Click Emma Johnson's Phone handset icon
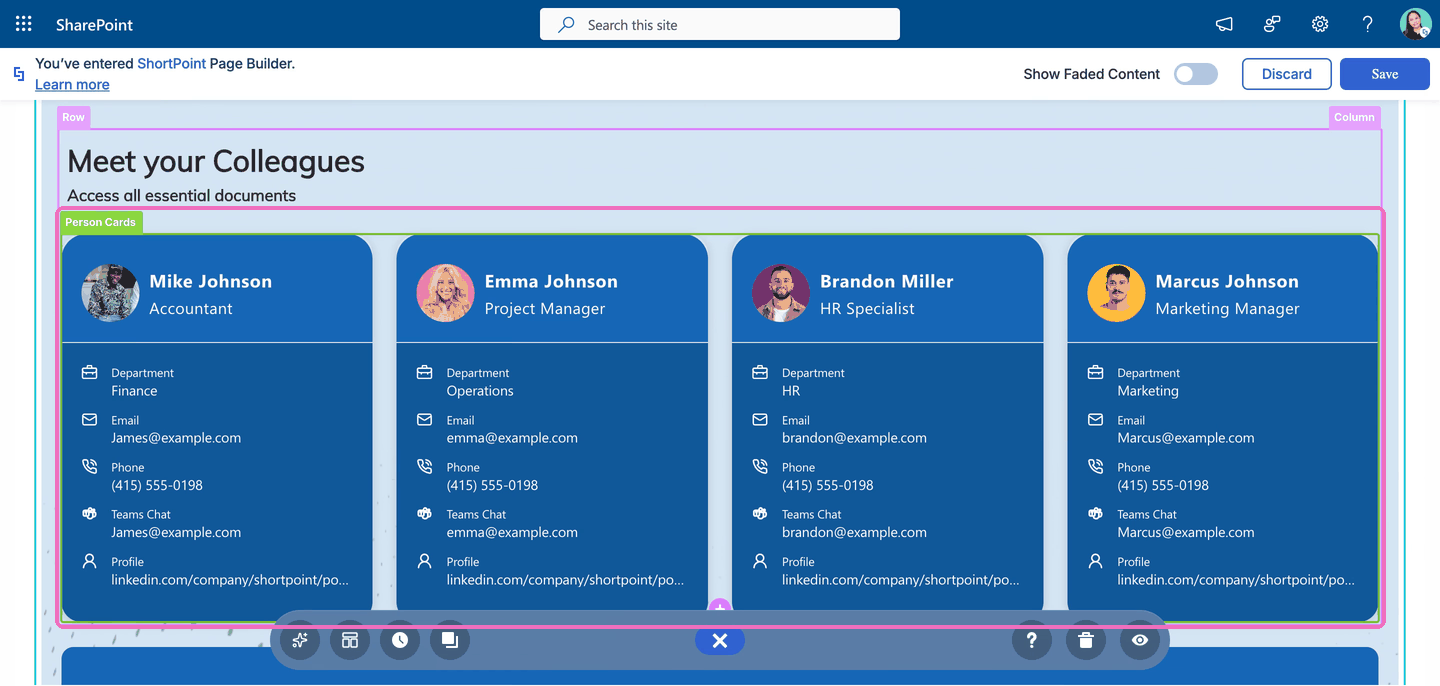The height and width of the screenshot is (686, 1440). [425, 467]
